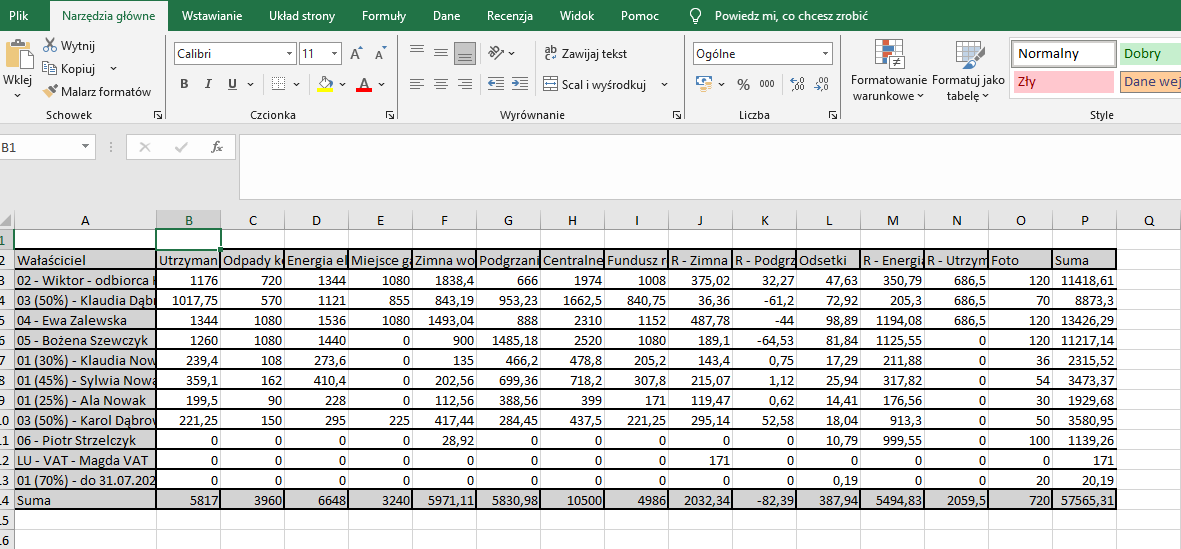Click the Malarz formatów brush icon
1181x549 pixels.
(51, 92)
